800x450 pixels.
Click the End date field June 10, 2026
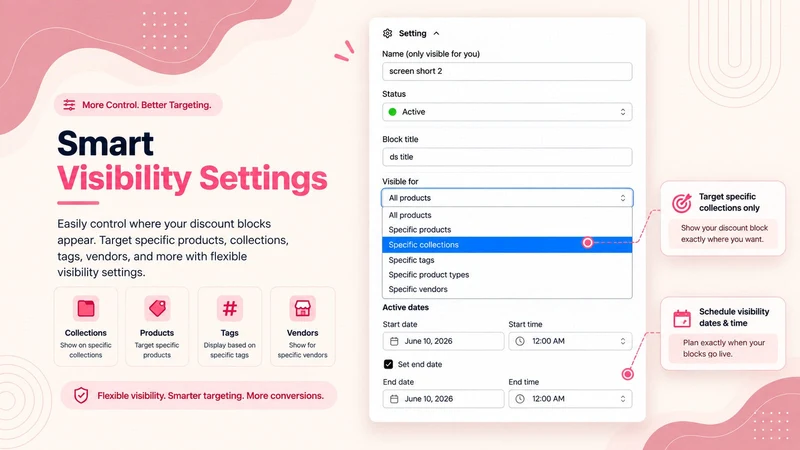(x=443, y=399)
